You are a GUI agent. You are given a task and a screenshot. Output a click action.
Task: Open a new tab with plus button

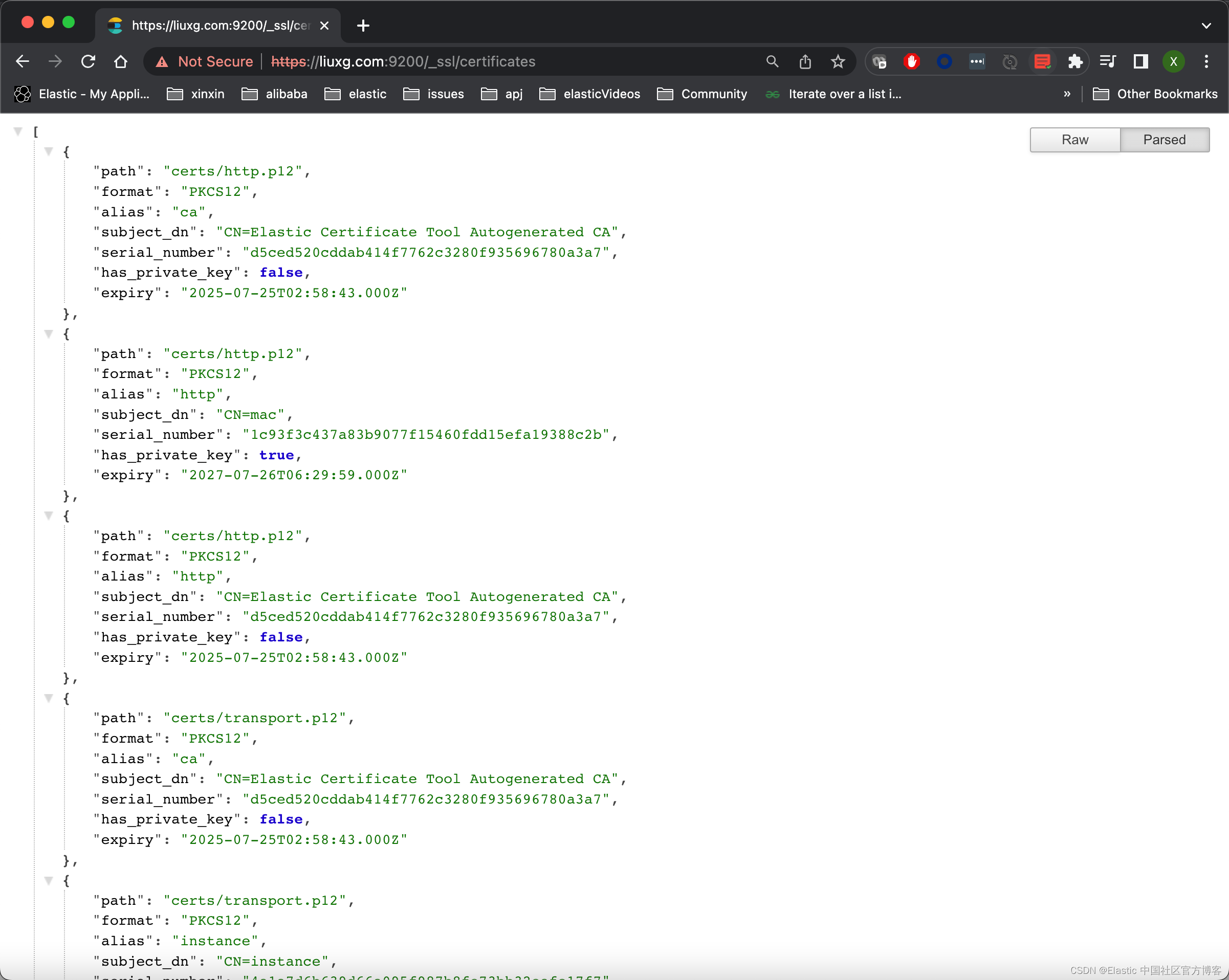click(363, 26)
